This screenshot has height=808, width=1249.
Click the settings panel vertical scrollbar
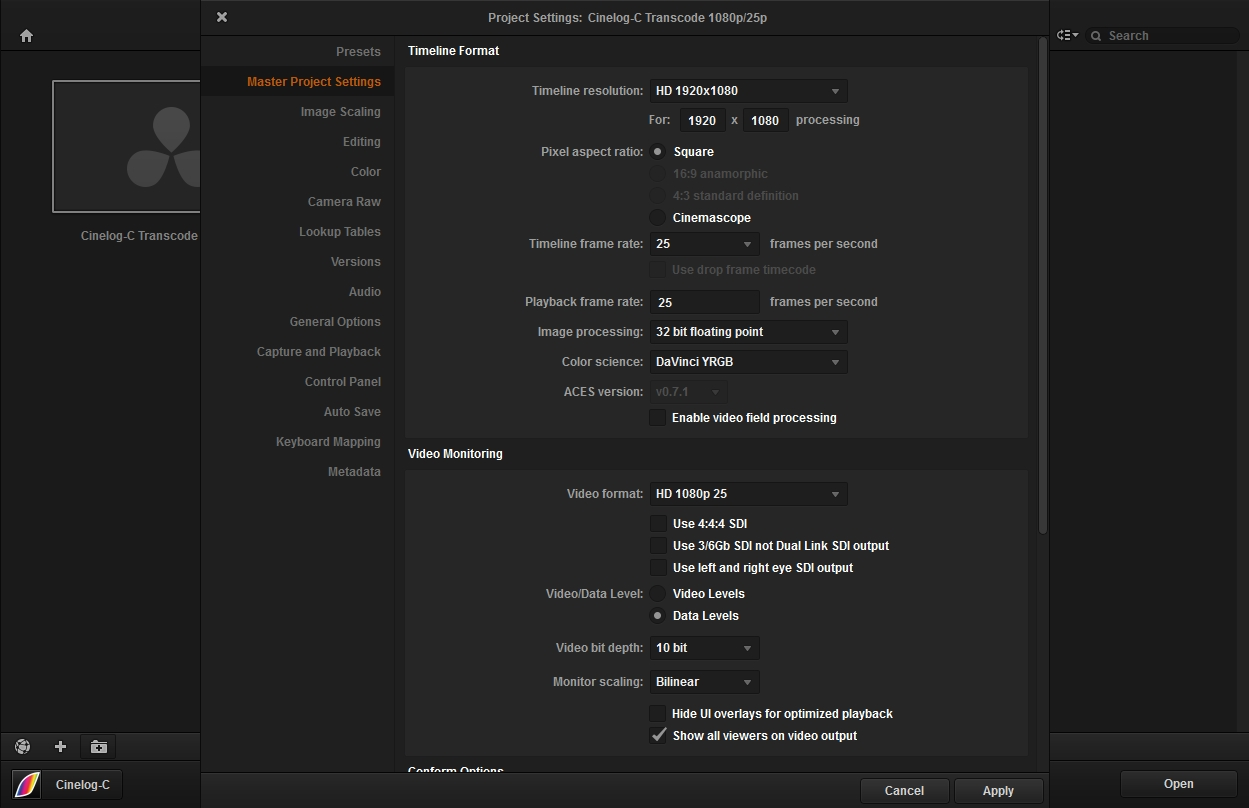point(1043,285)
